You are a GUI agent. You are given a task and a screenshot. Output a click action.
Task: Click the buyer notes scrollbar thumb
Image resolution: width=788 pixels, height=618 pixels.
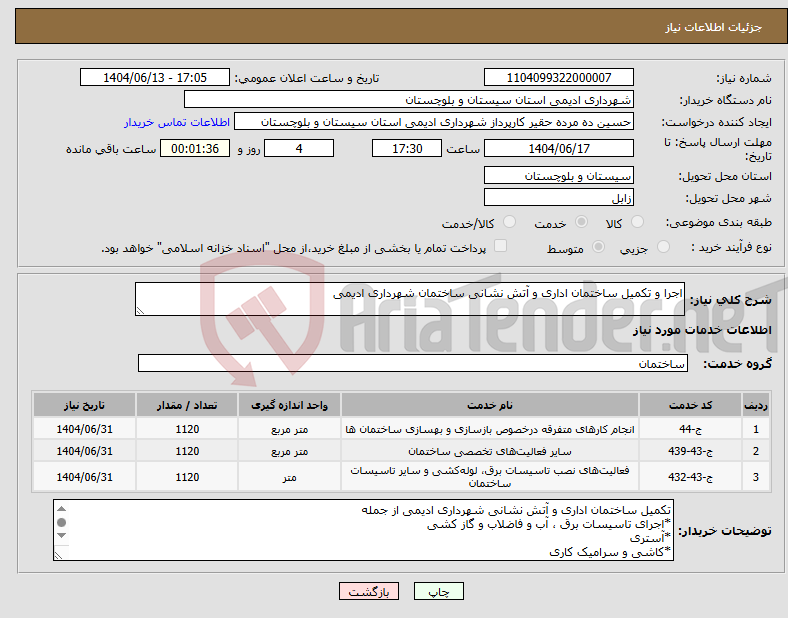click(61, 523)
